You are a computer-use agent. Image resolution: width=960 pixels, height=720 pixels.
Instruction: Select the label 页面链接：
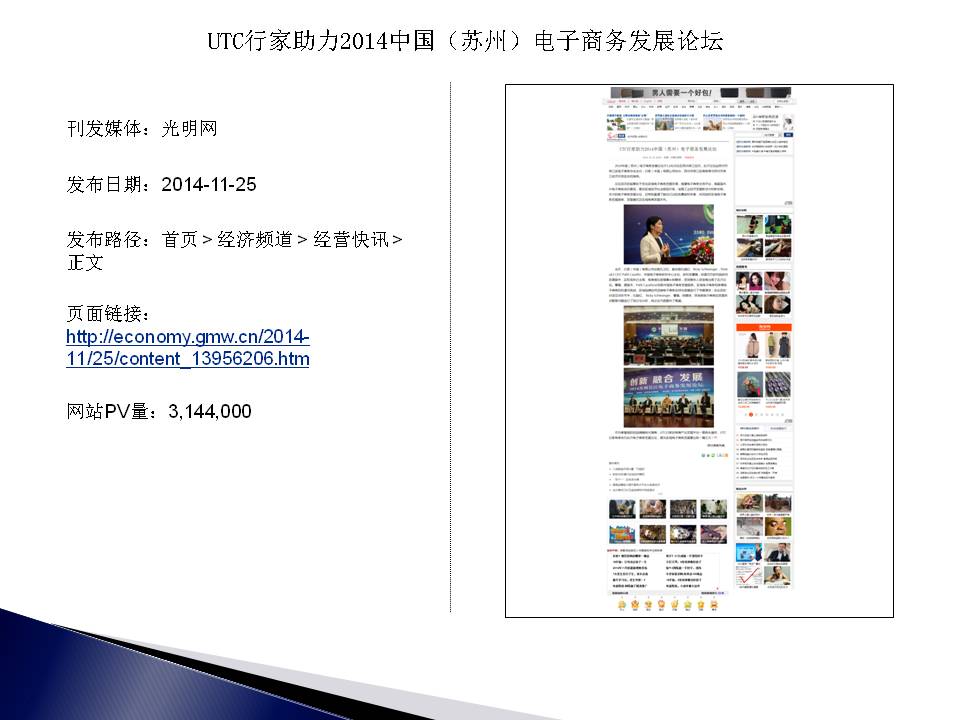point(108,313)
